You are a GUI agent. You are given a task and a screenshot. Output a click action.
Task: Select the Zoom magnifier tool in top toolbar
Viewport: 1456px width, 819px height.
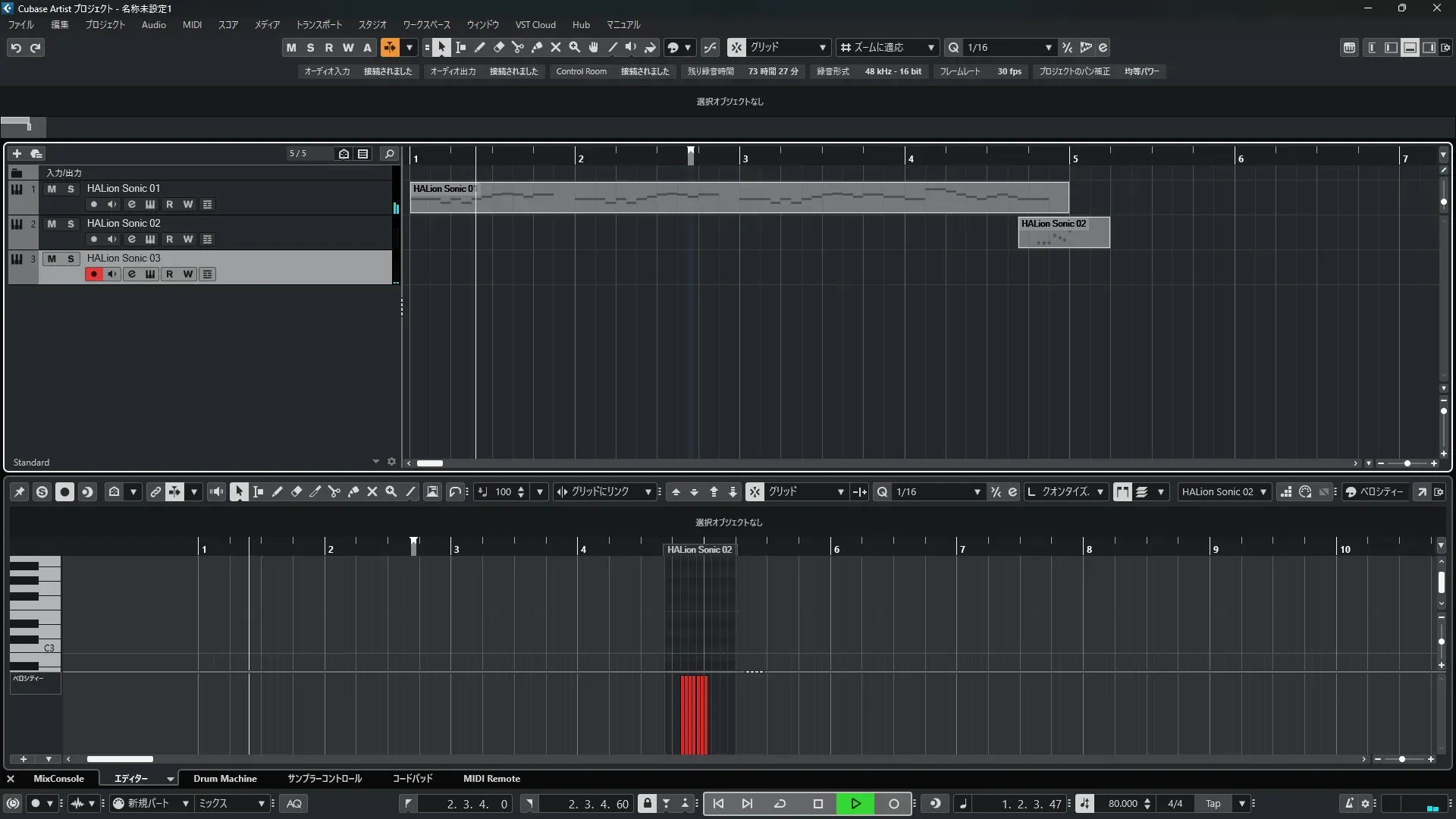pos(575,48)
